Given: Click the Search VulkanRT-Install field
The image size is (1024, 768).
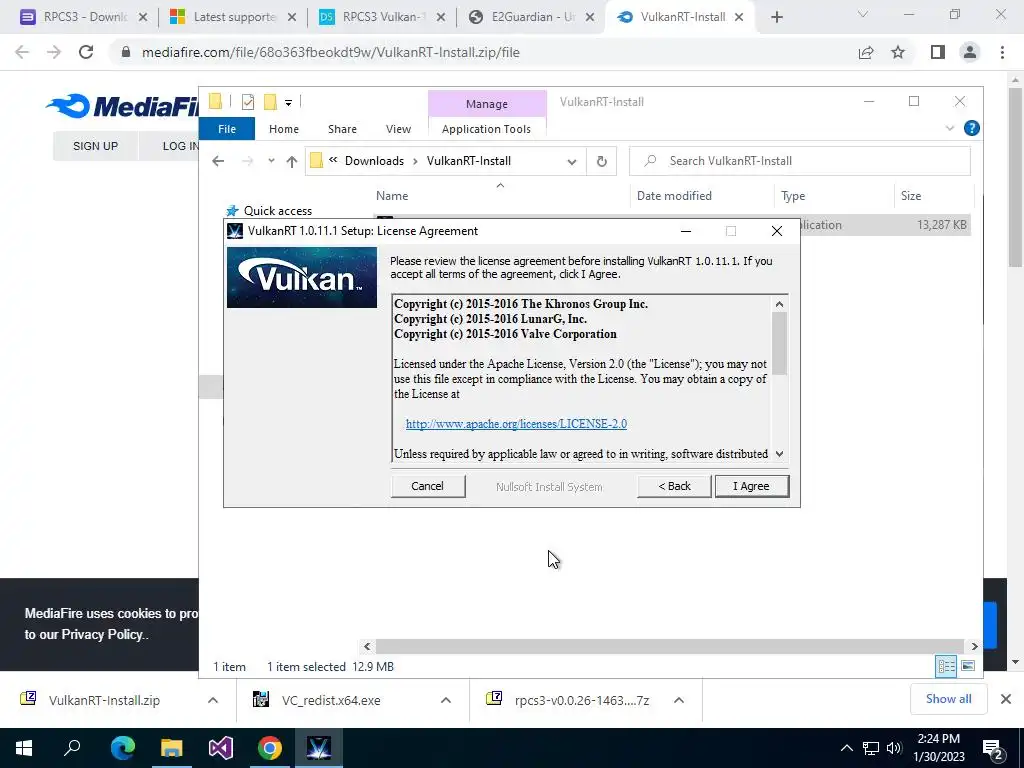Looking at the screenshot, I should point(800,161).
